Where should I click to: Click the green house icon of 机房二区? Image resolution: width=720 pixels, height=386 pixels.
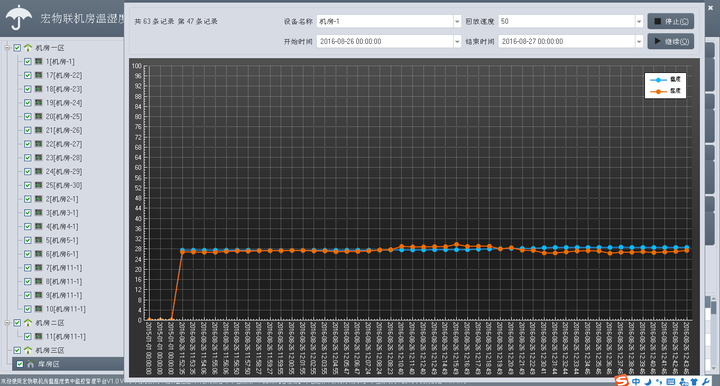28,323
